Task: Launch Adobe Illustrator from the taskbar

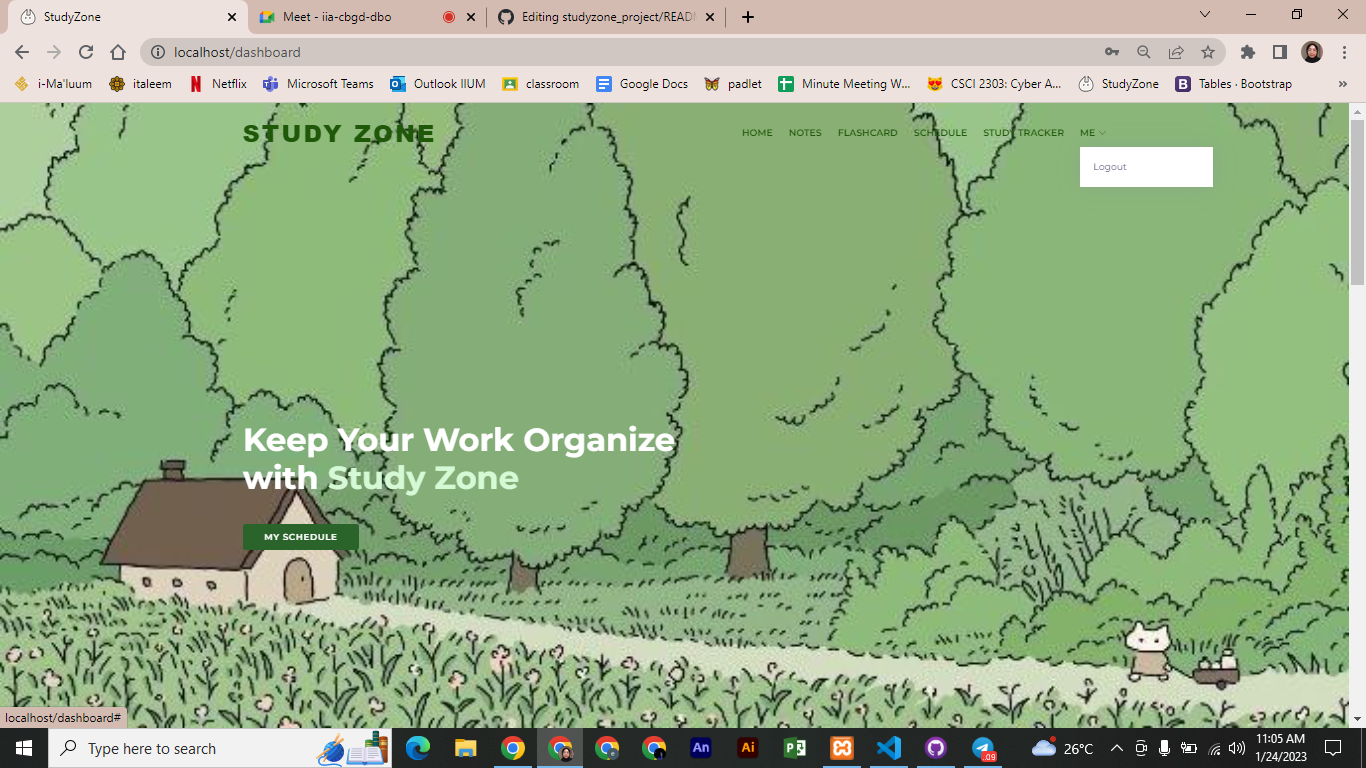Action: click(747, 748)
